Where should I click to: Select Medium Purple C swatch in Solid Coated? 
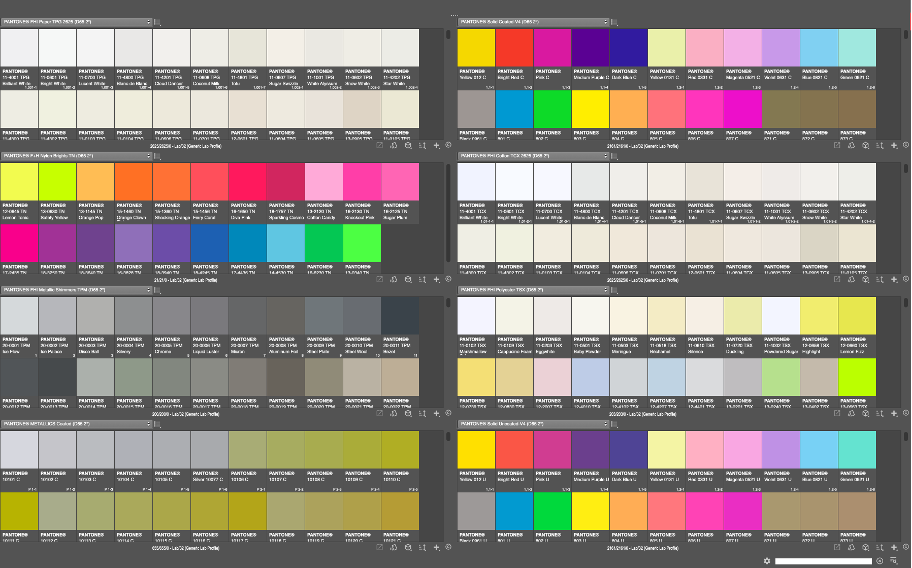590,48
